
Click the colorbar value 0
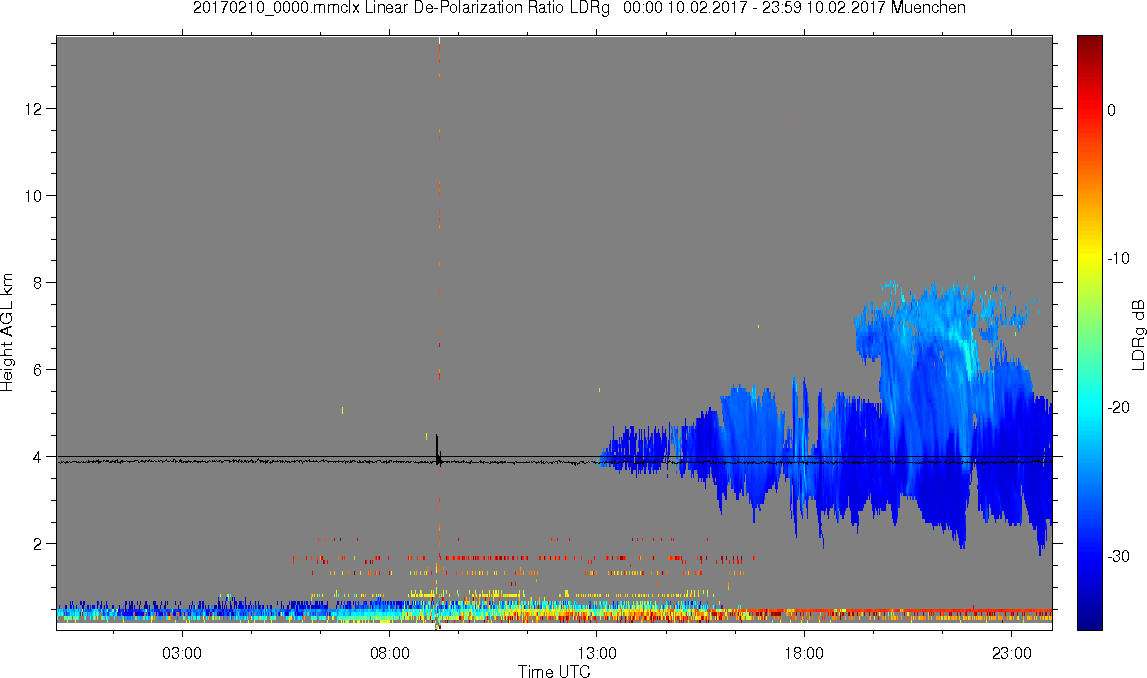(1112, 110)
